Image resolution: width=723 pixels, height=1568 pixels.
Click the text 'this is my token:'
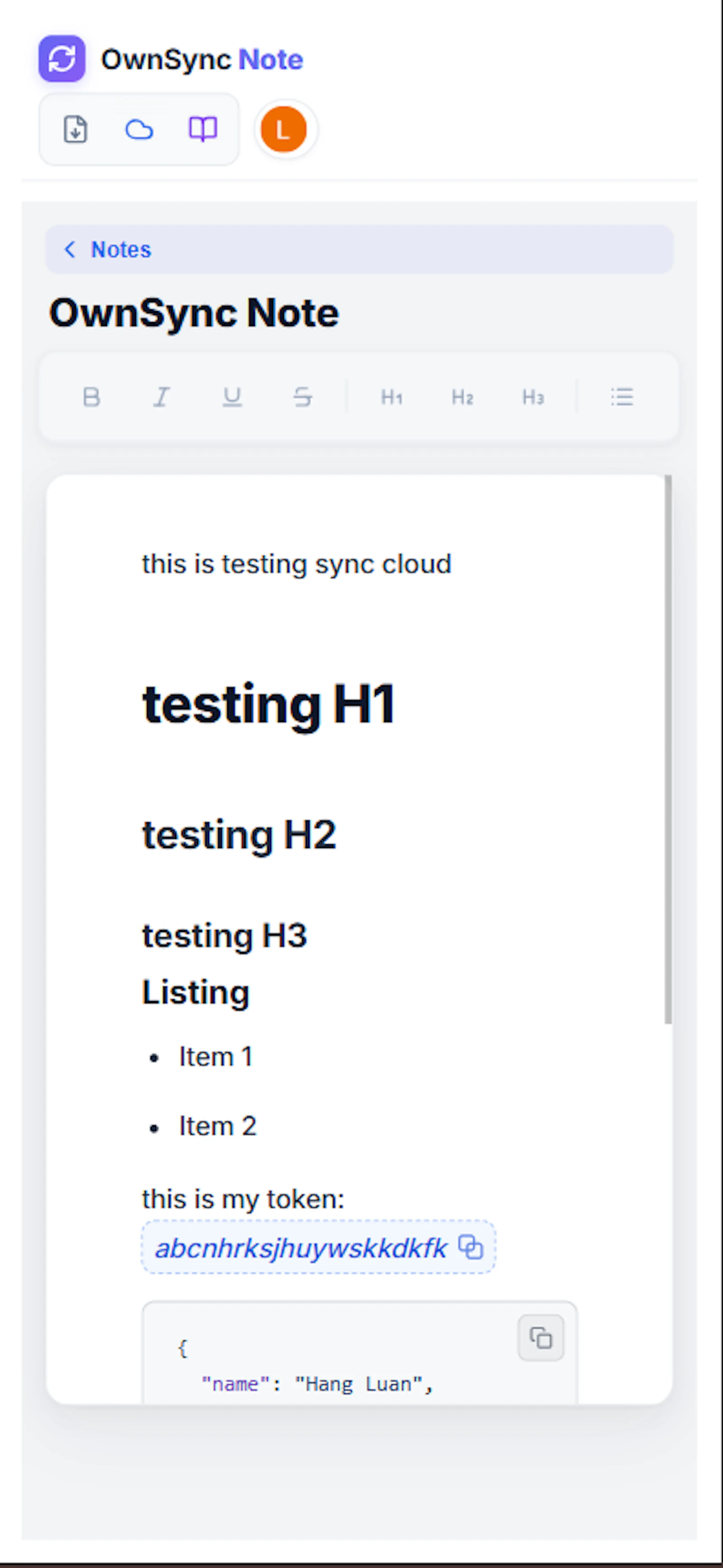[243, 1199]
